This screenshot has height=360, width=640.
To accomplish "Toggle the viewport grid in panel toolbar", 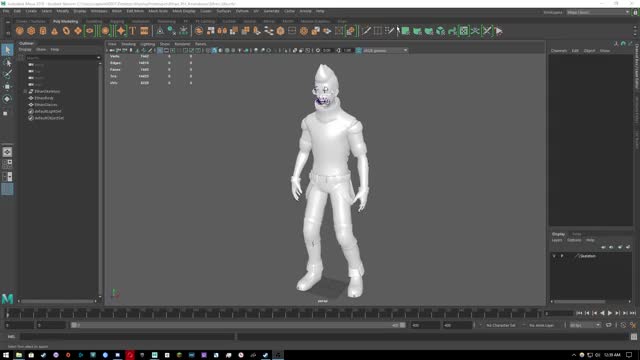I will coord(160,51).
